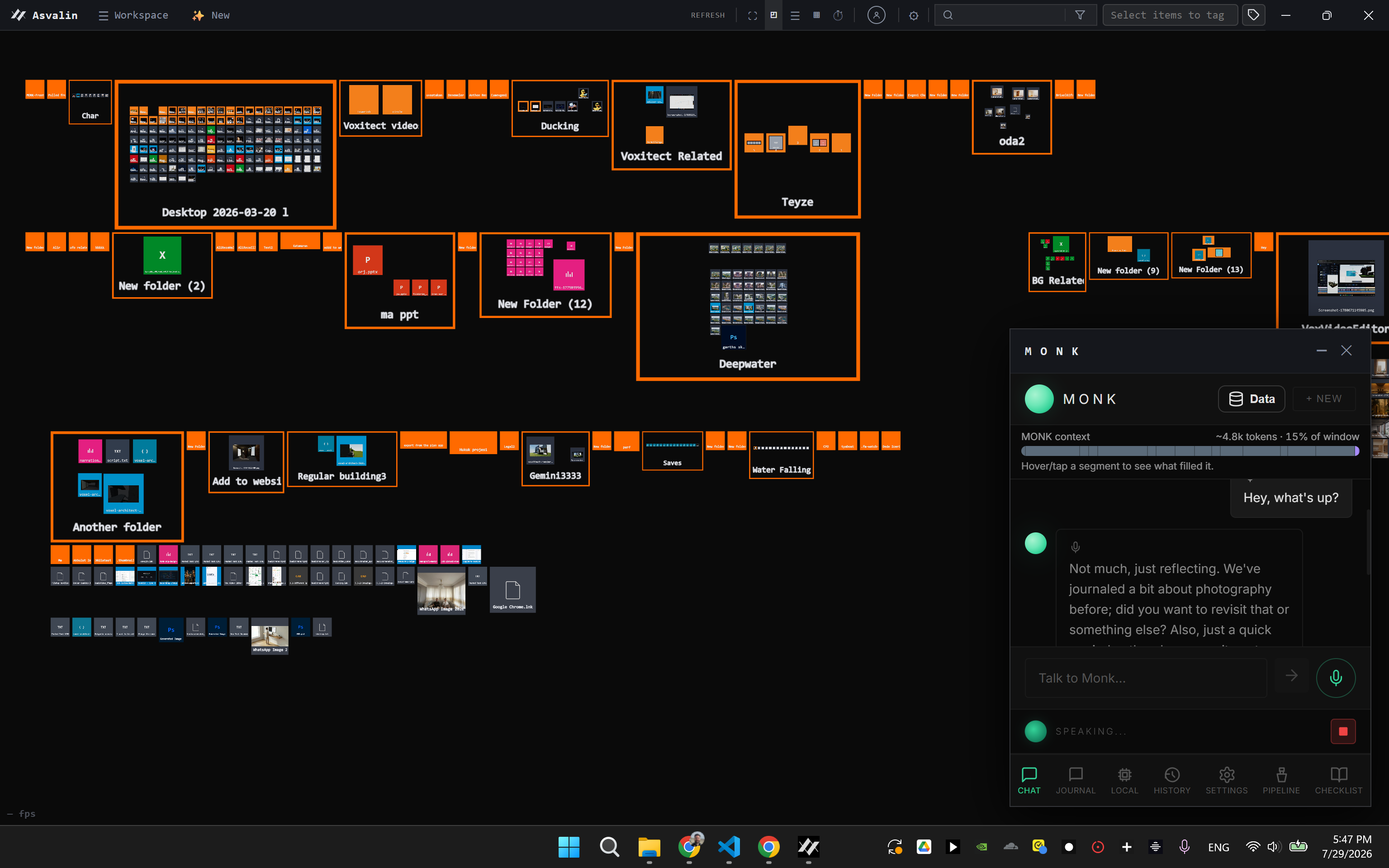This screenshot has height=868, width=1389.
Task: Open the 'New folder (2)' folder
Action: [162, 265]
